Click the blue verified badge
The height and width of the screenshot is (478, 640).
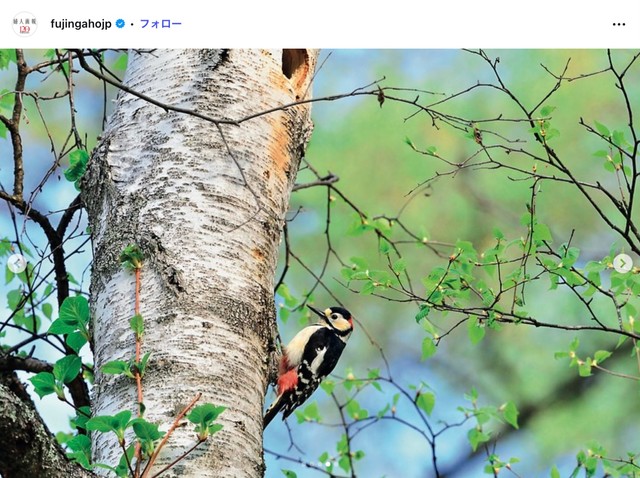[x=120, y=24]
